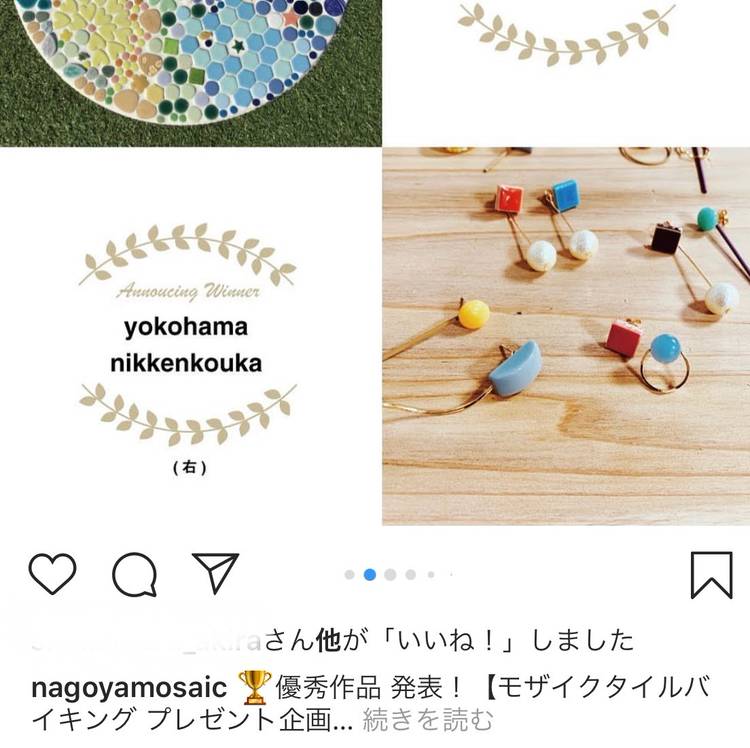The width and height of the screenshot is (750, 748).
Task: Open the earrings photo on wood
Action: point(566,336)
